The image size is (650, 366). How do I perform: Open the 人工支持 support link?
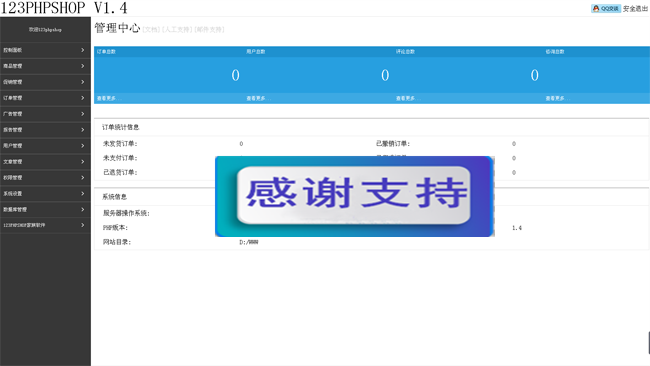pos(177,29)
